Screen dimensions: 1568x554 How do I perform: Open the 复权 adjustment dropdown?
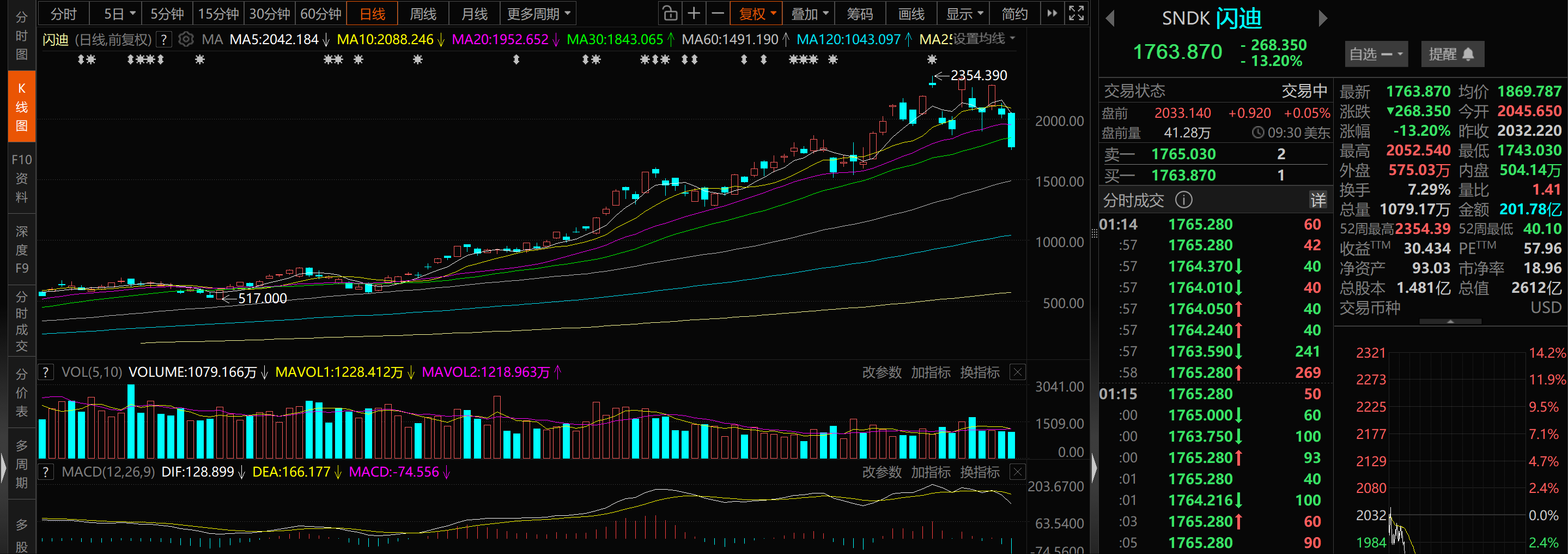tap(757, 14)
